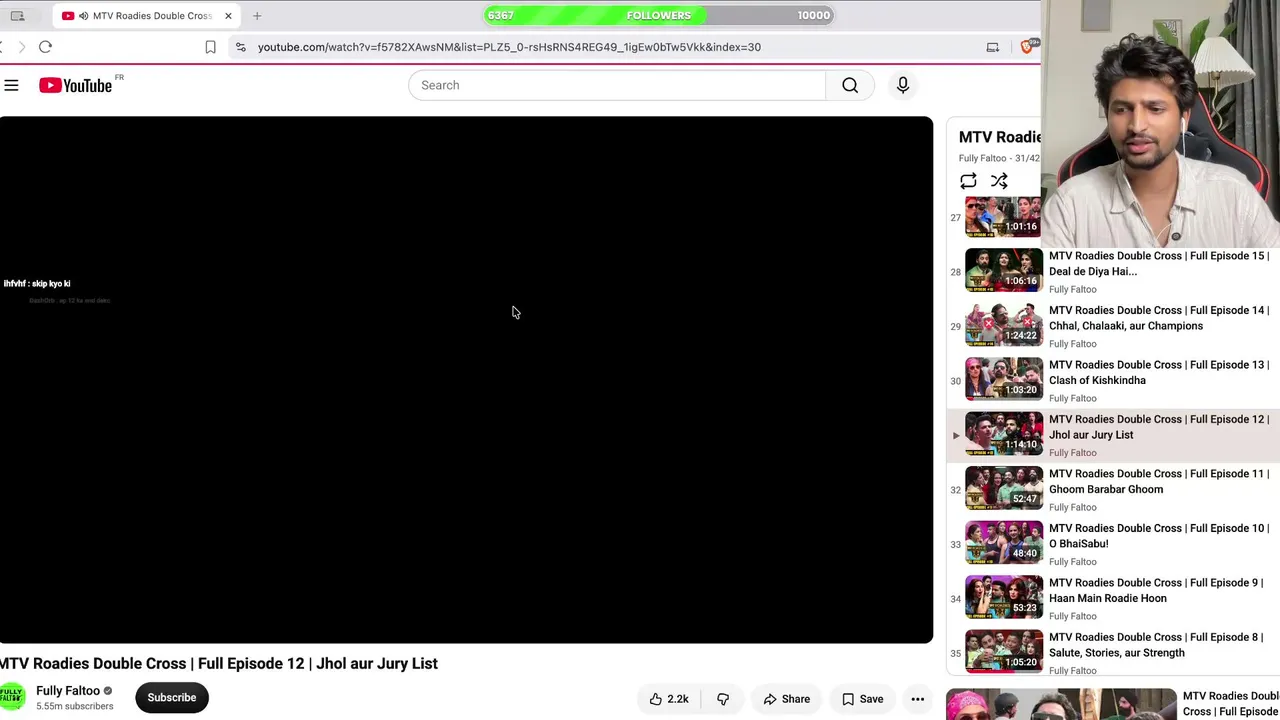Viewport: 1280px width, 720px height.
Task: Play Episode 15 Deal de Diya Hai
Action: (1159, 263)
